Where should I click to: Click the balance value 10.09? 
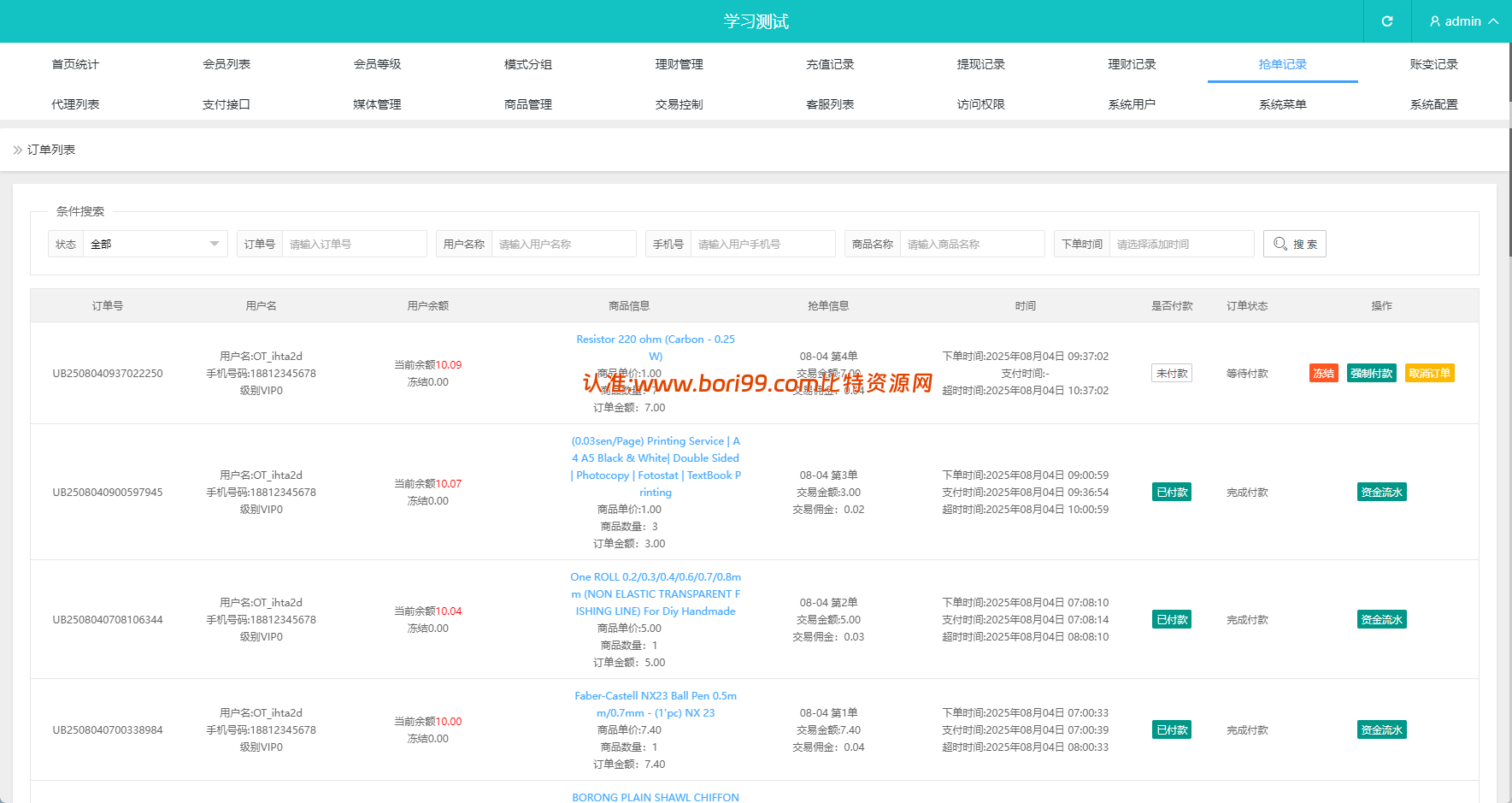pos(449,364)
